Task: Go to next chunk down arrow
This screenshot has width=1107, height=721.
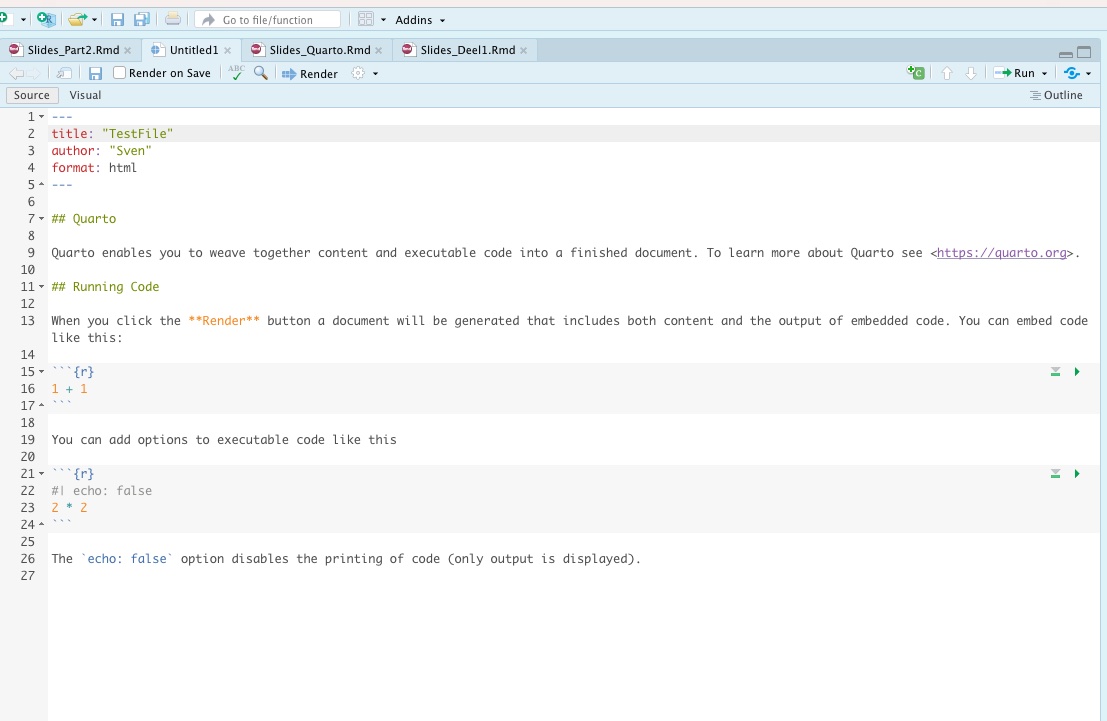Action: (971, 73)
